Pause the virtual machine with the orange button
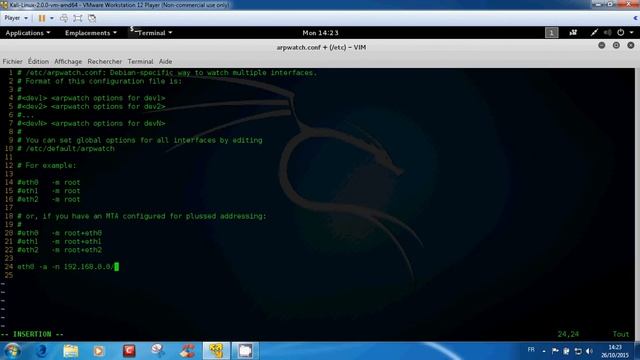Viewport: 640px width, 360px height. [42, 18]
